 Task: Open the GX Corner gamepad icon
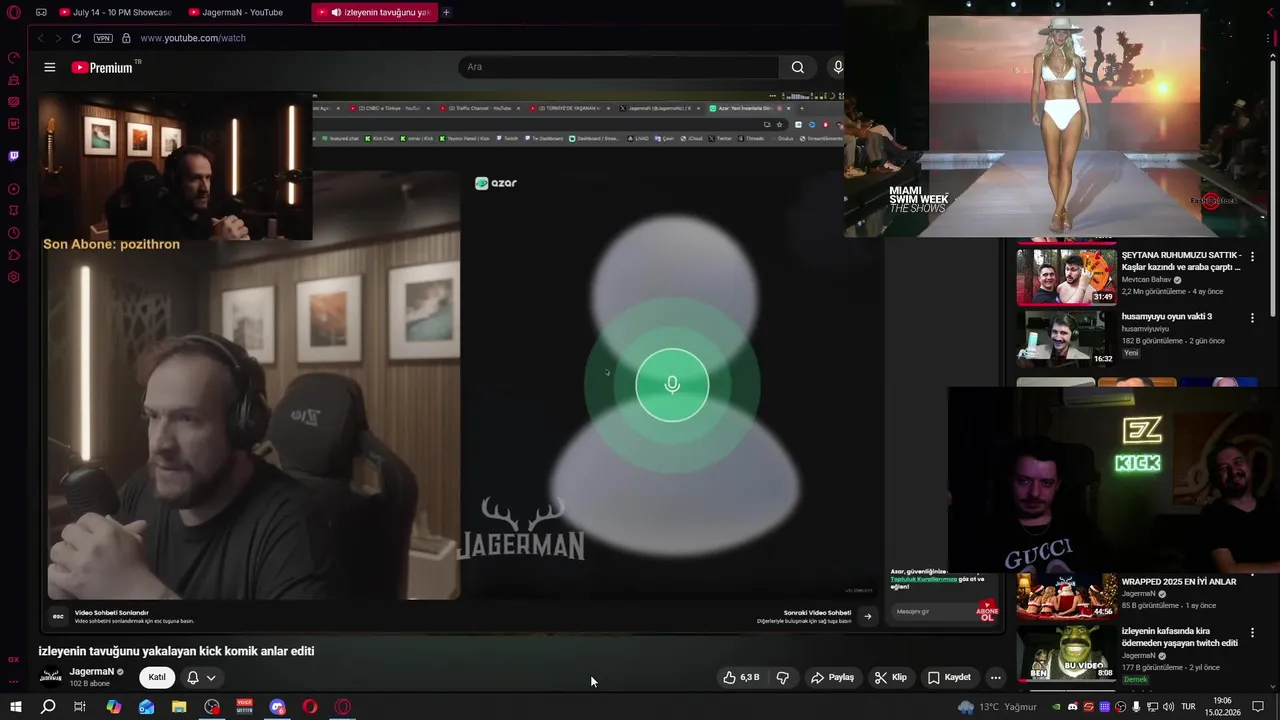point(41,12)
